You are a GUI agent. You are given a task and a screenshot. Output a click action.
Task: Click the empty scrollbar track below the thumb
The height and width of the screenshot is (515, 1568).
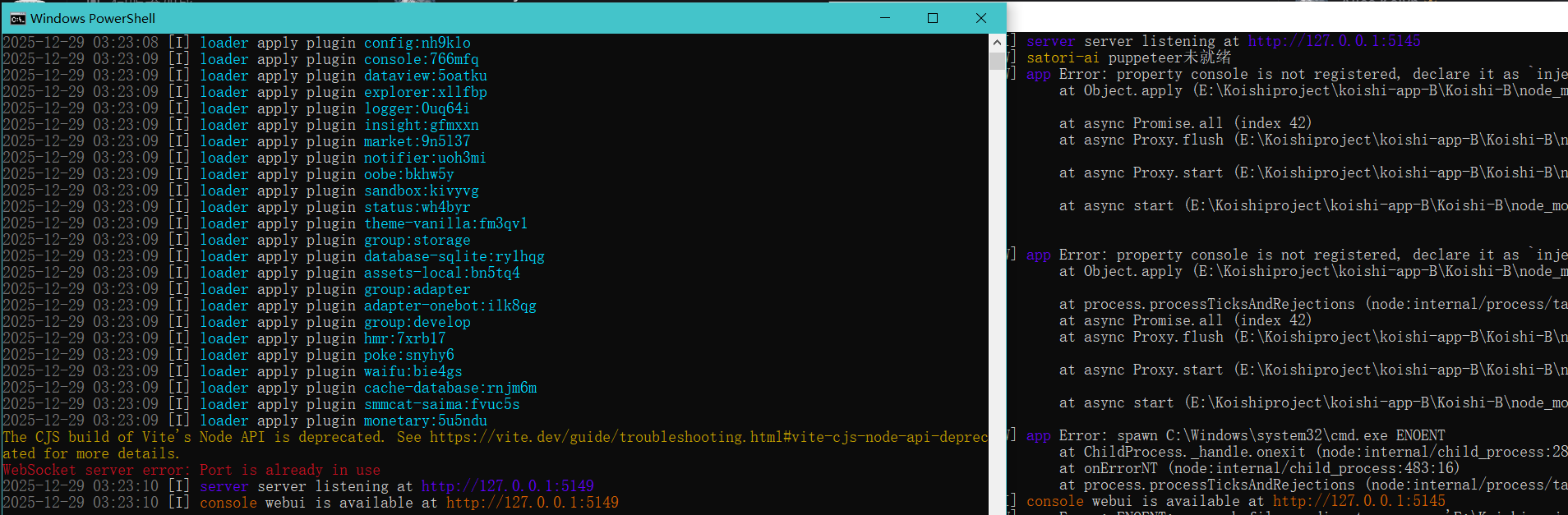click(x=997, y=287)
